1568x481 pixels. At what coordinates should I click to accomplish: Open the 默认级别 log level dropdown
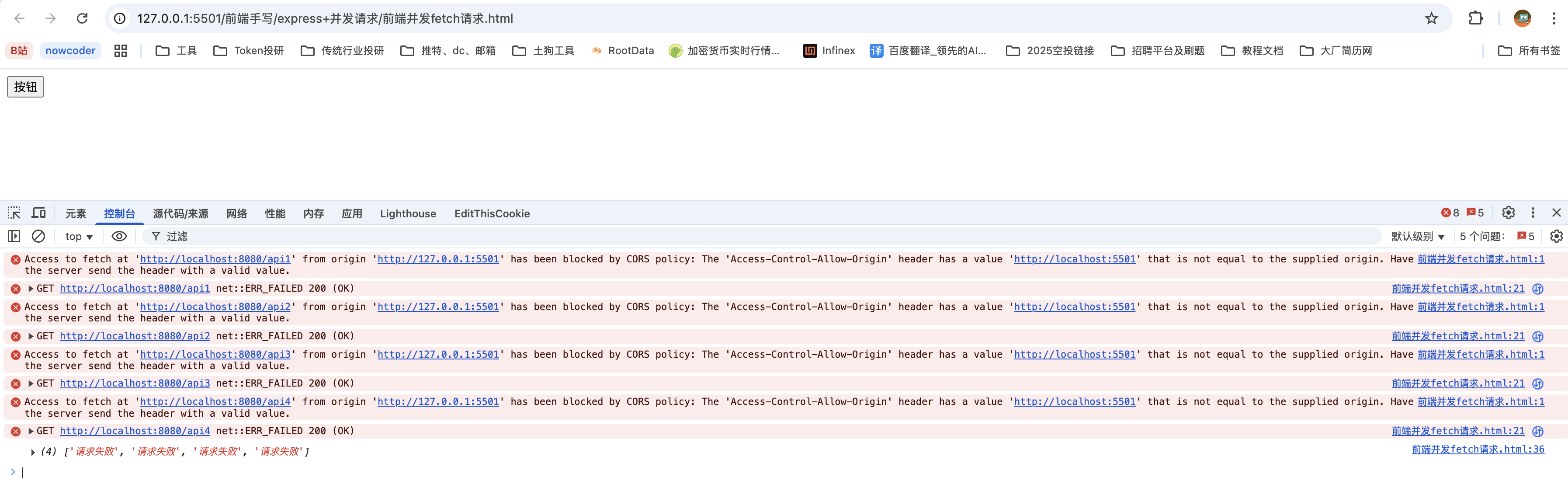click(x=1418, y=236)
